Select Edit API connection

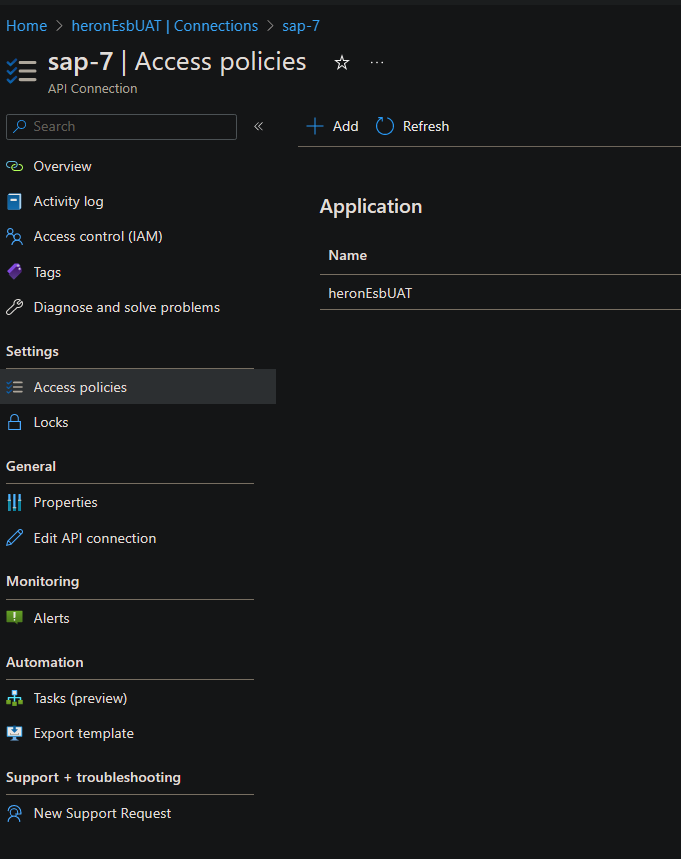pos(95,539)
